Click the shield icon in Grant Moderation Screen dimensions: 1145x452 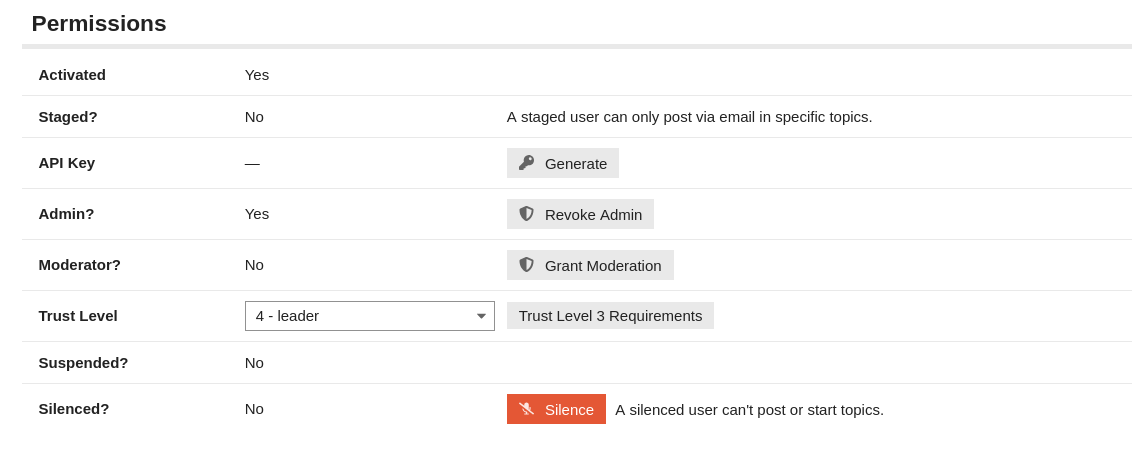pyautogui.click(x=526, y=265)
